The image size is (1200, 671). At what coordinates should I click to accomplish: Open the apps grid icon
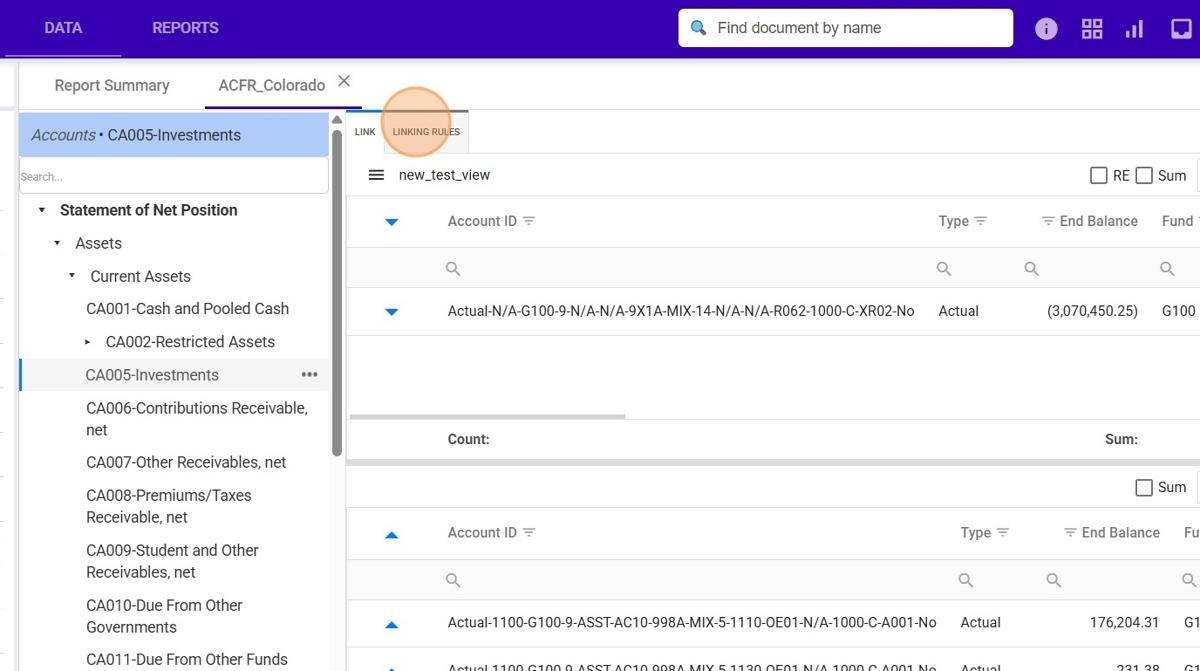pos(1092,29)
